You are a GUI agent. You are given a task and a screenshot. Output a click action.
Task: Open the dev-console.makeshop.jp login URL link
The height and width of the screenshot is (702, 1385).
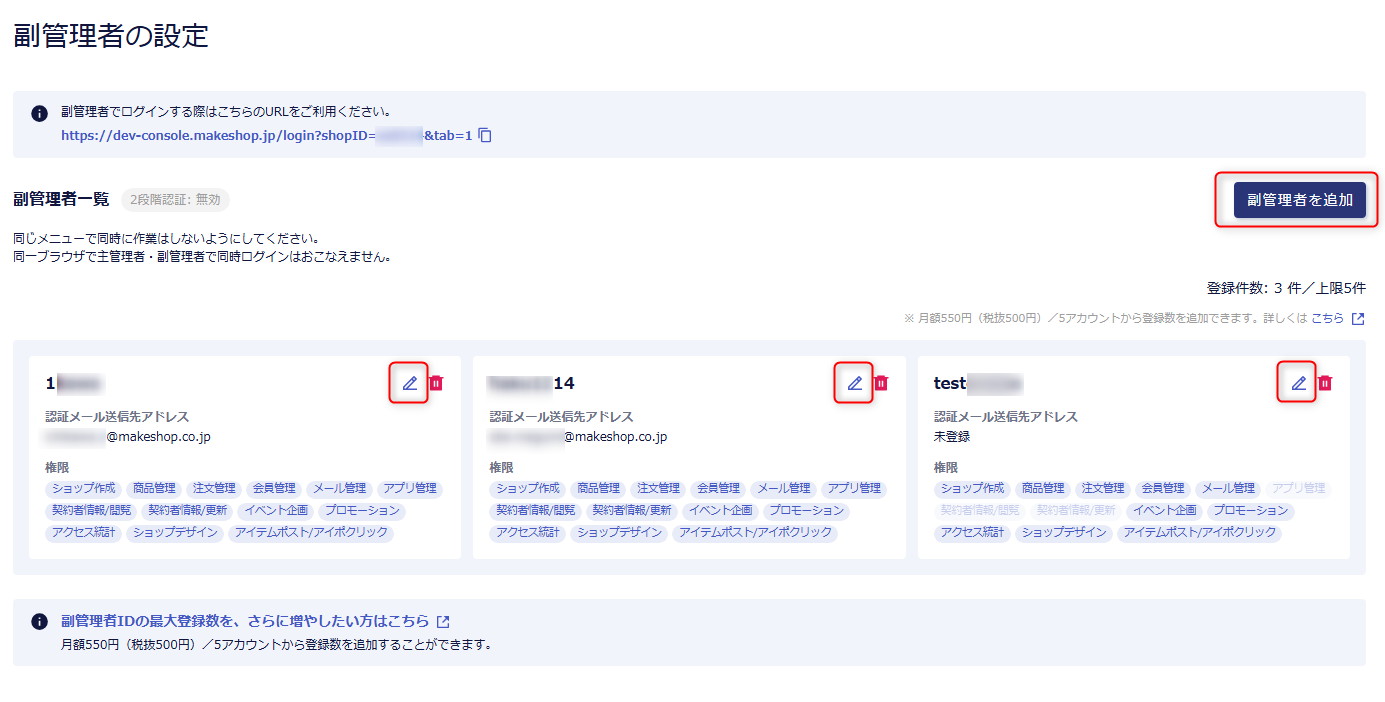click(x=266, y=135)
